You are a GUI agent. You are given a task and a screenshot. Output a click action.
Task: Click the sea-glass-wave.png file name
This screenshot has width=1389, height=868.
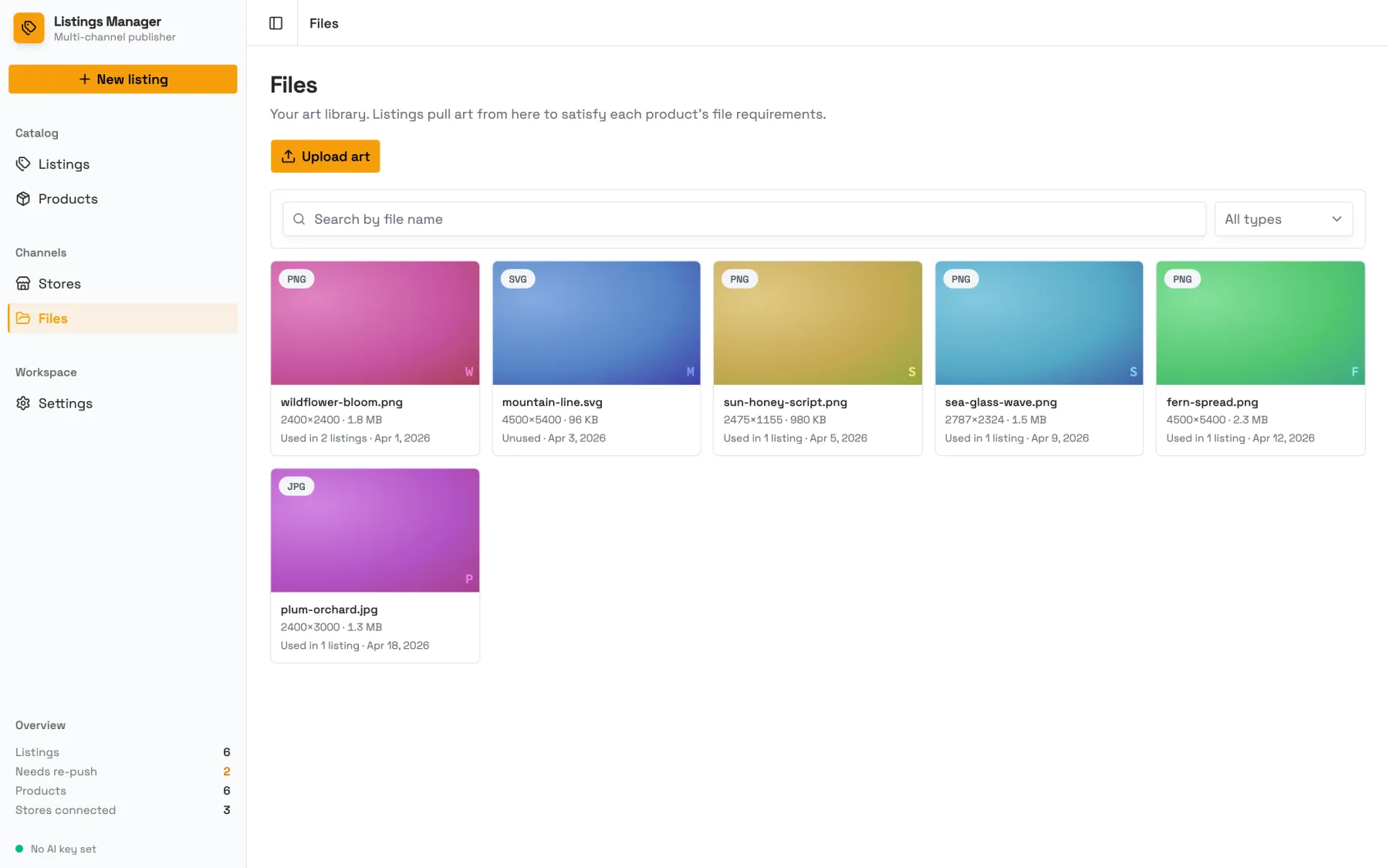click(1001, 402)
